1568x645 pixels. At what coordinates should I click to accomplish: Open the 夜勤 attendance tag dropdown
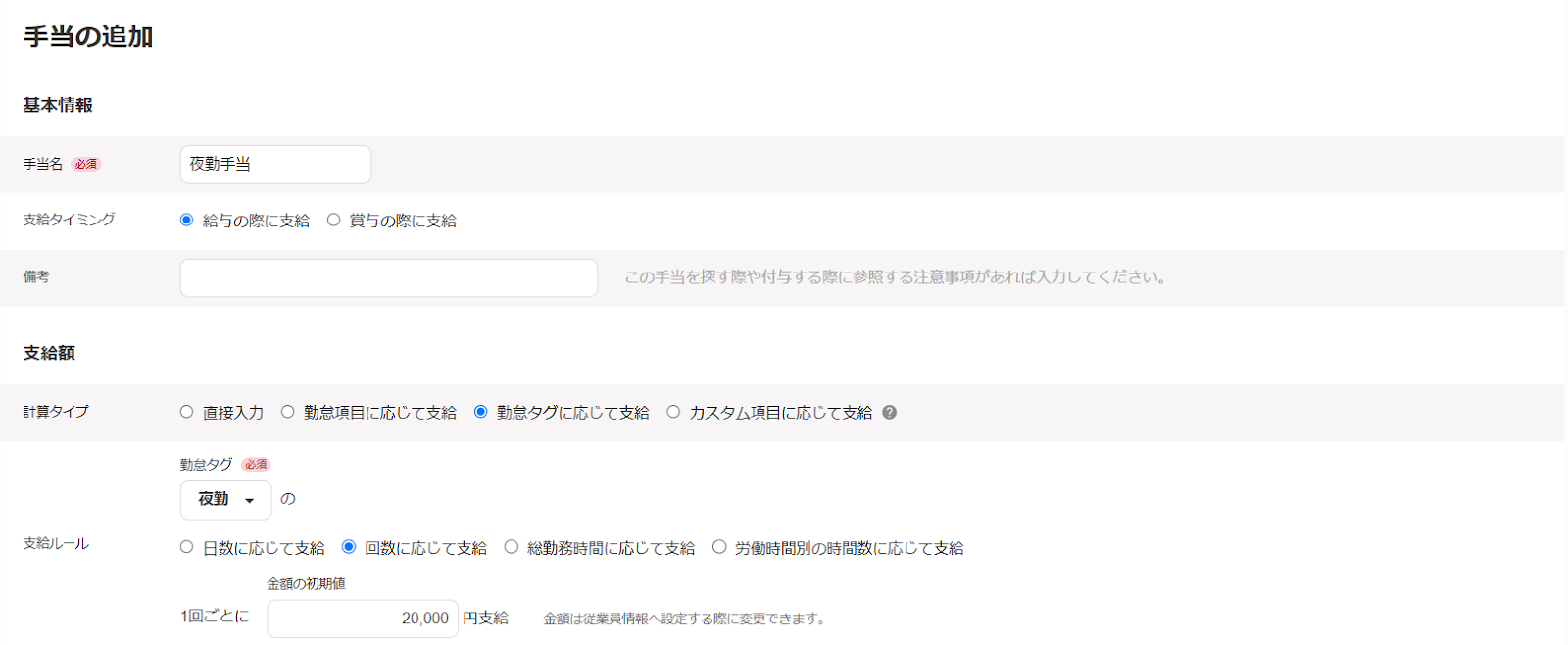[226, 500]
